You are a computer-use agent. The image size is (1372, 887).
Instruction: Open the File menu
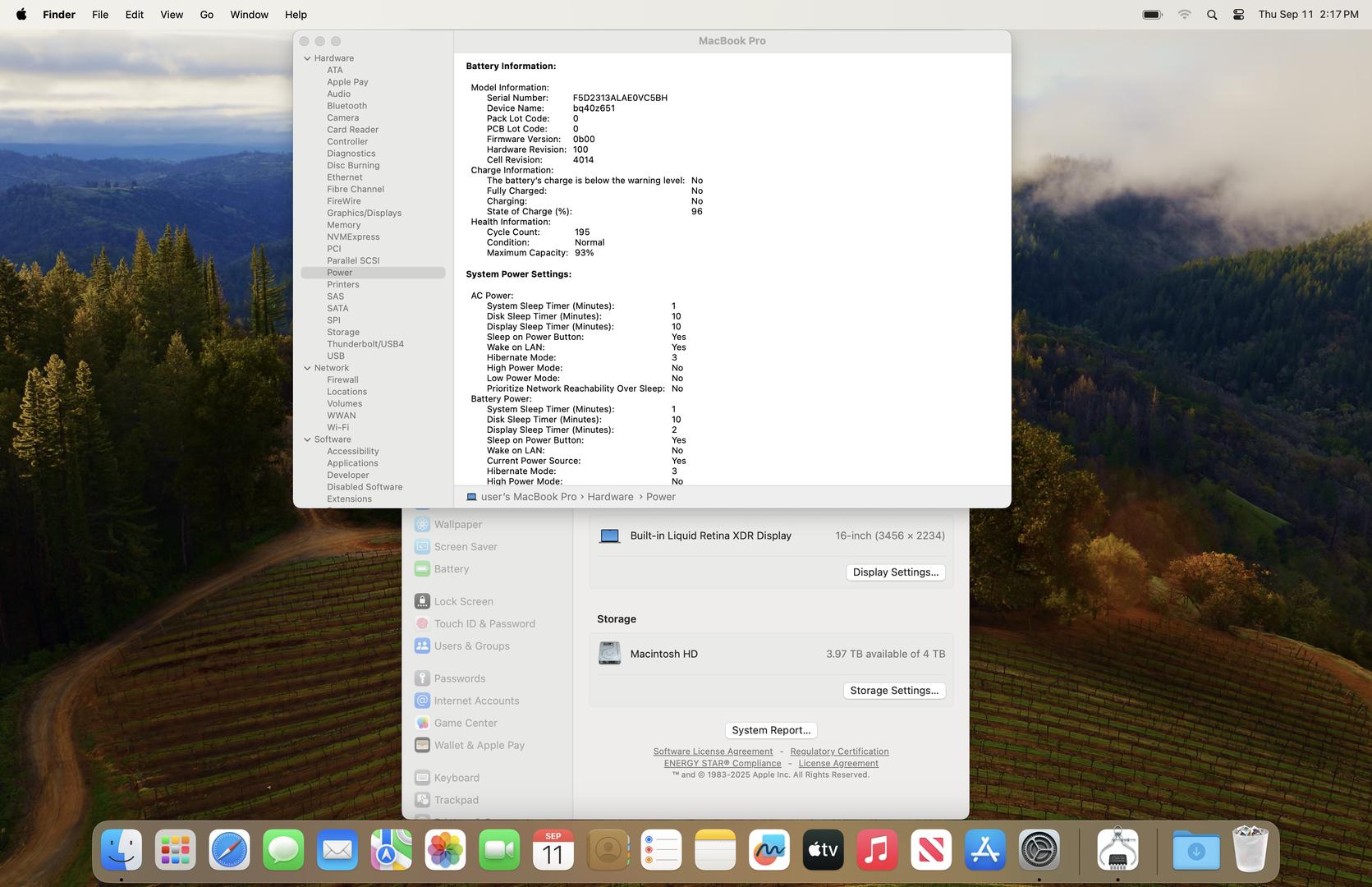tap(100, 14)
